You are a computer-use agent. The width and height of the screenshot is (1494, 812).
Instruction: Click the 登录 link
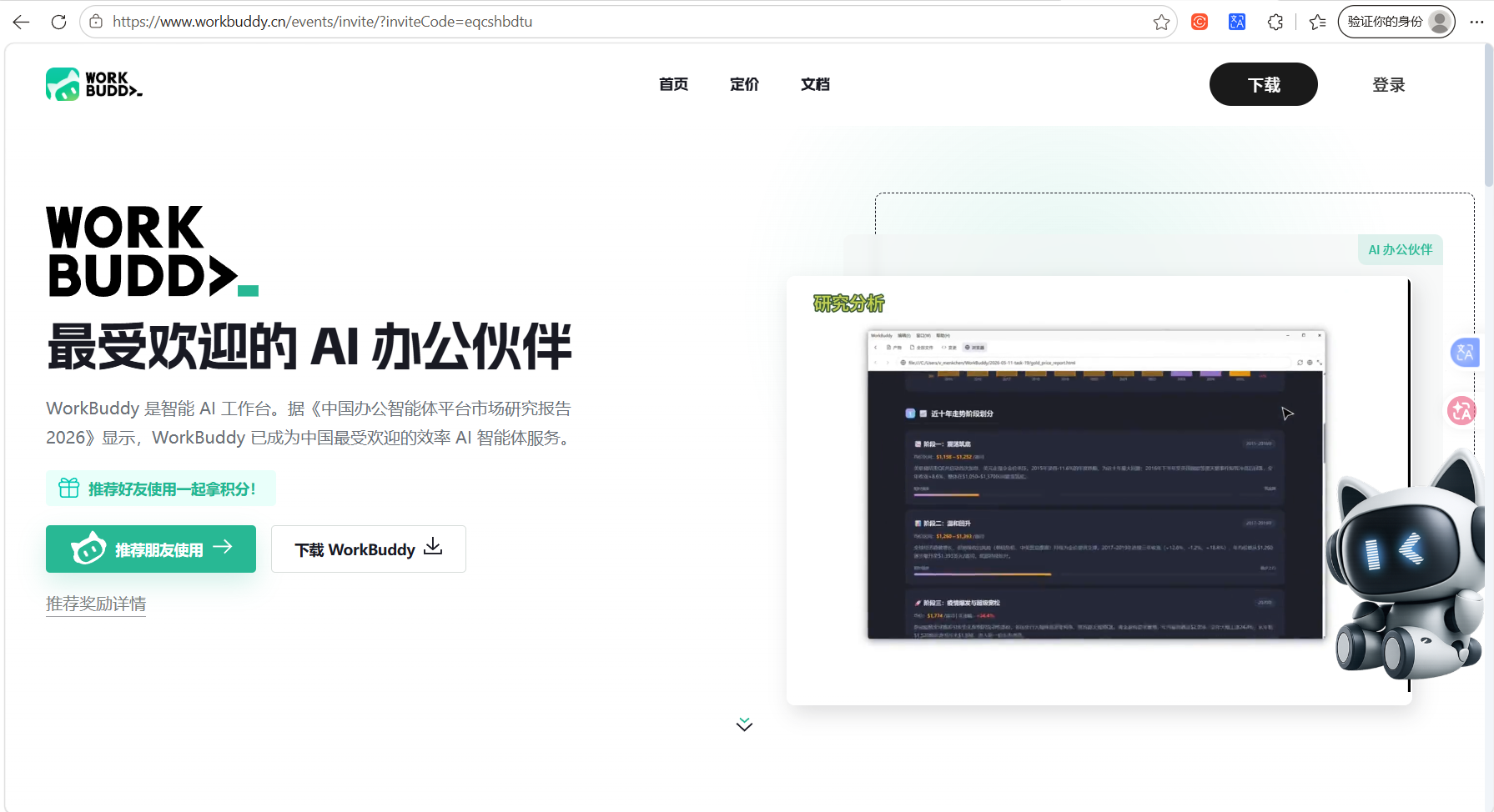(x=1389, y=84)
